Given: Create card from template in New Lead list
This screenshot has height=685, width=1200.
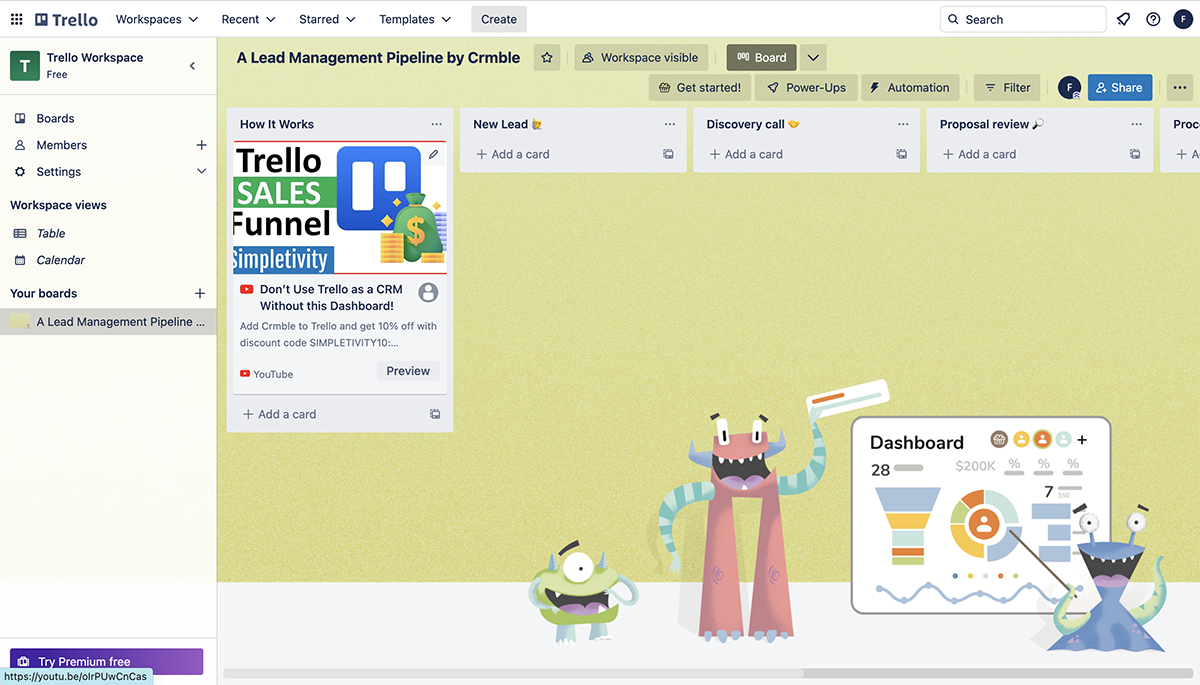Looking at the screenshot, I should click(668, 154).
